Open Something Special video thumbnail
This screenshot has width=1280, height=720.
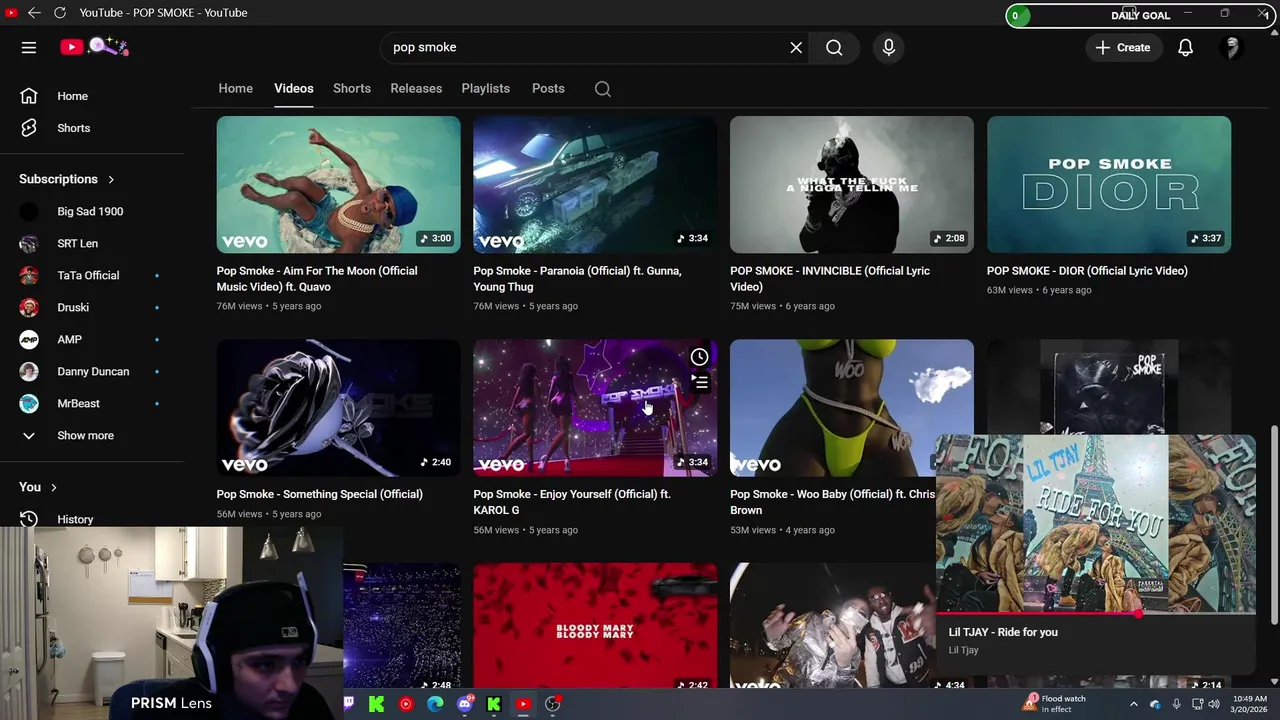[338, 408]
